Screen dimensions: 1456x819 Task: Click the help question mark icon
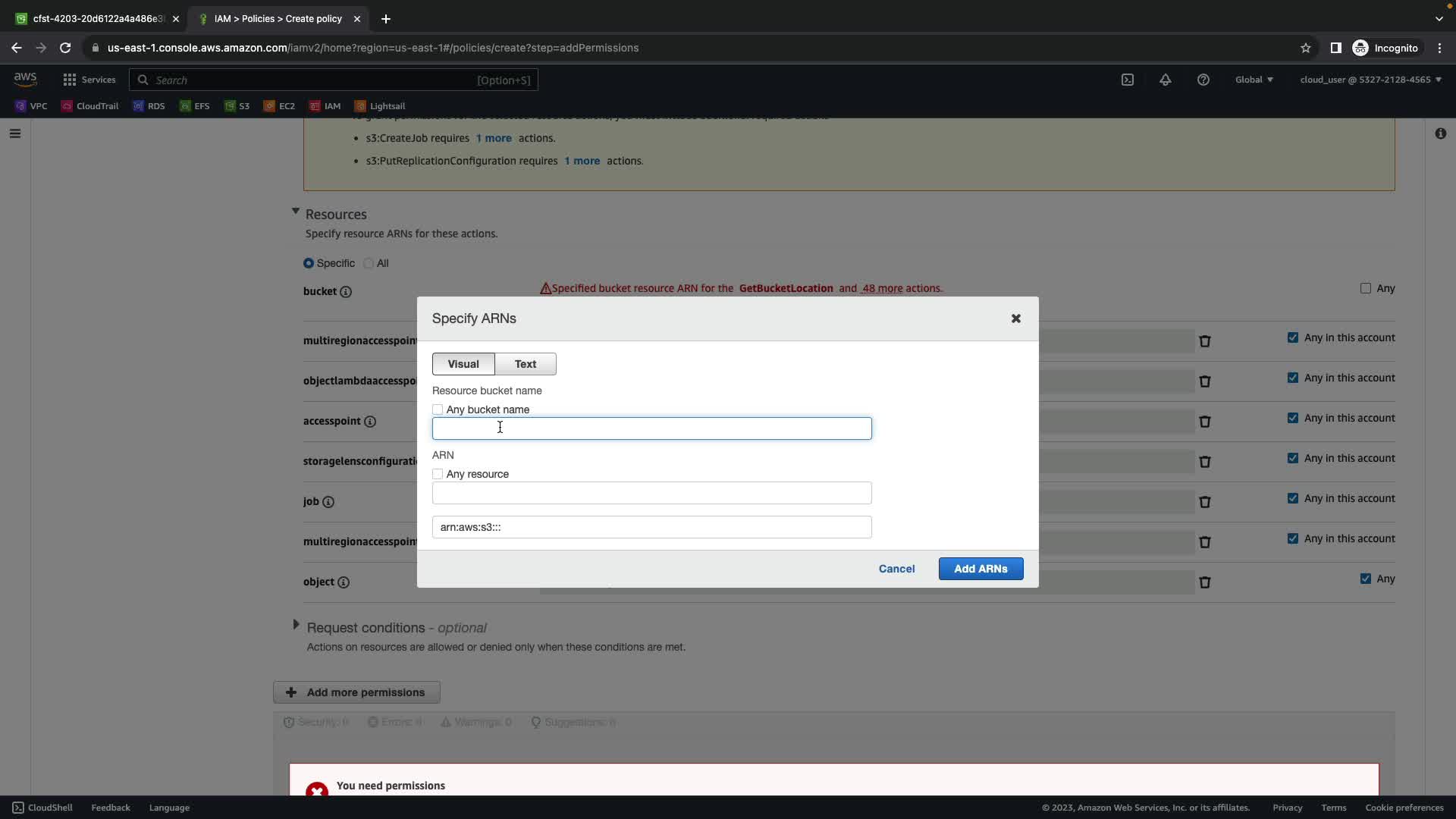click(x=1203, y=80)
